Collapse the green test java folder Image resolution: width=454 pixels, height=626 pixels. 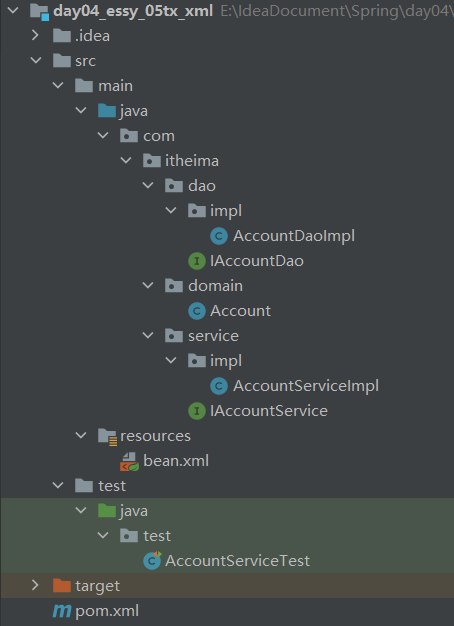(x=81, y=511)
